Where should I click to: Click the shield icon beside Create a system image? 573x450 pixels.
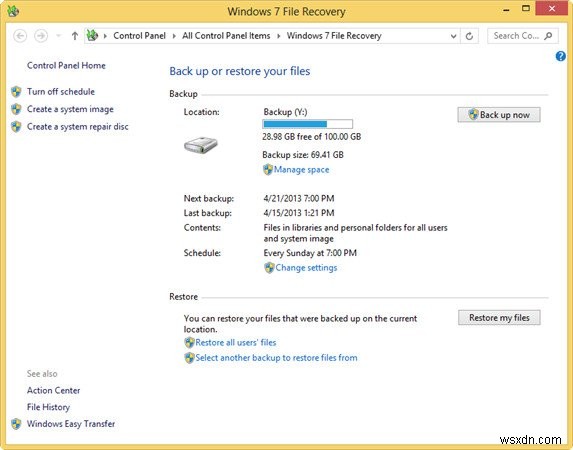click(x=16, y=109)
